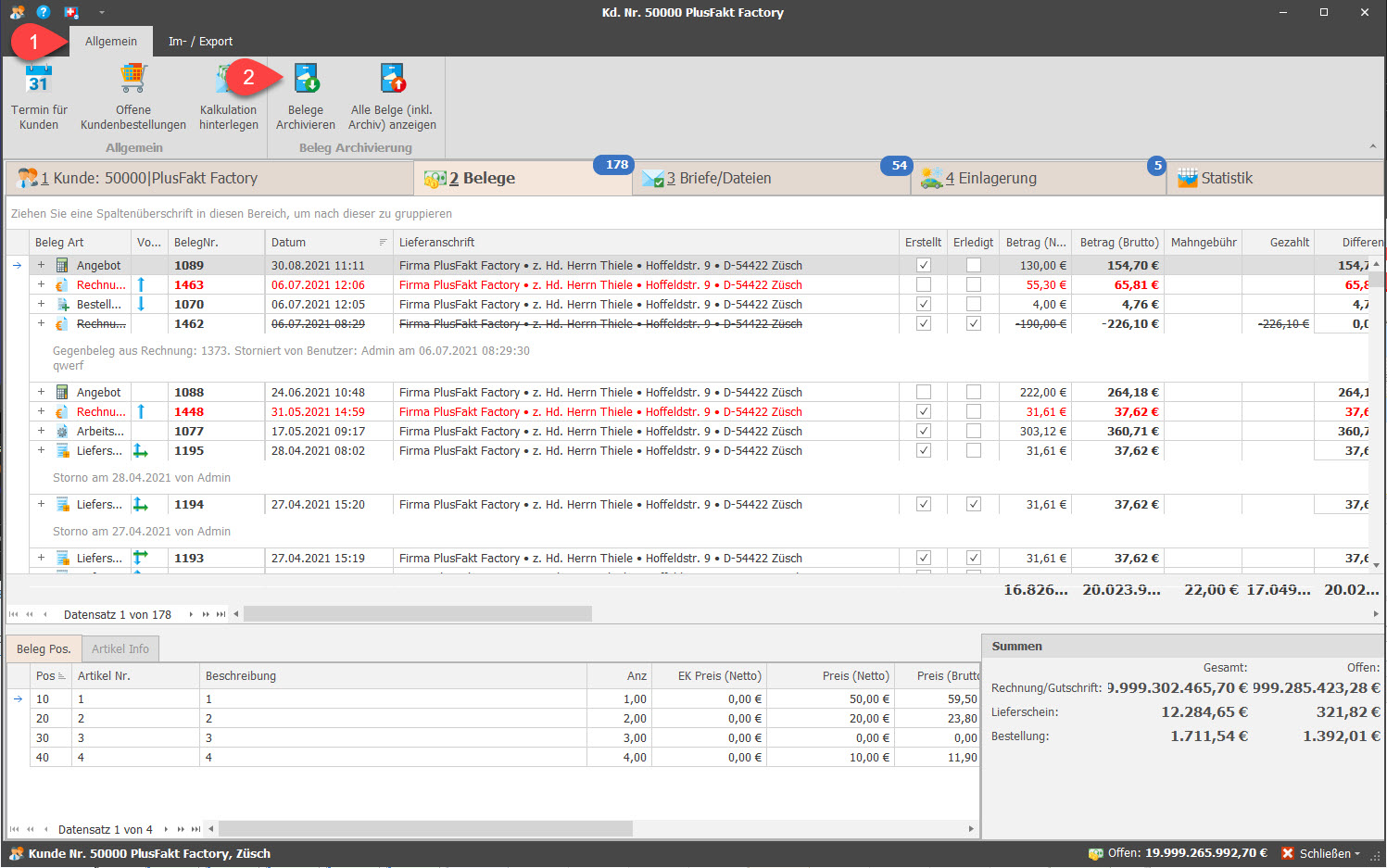Select Beleg Pos. tab
The height and width of the screenshot is (868, 1387).
click(x=44, y=649)
